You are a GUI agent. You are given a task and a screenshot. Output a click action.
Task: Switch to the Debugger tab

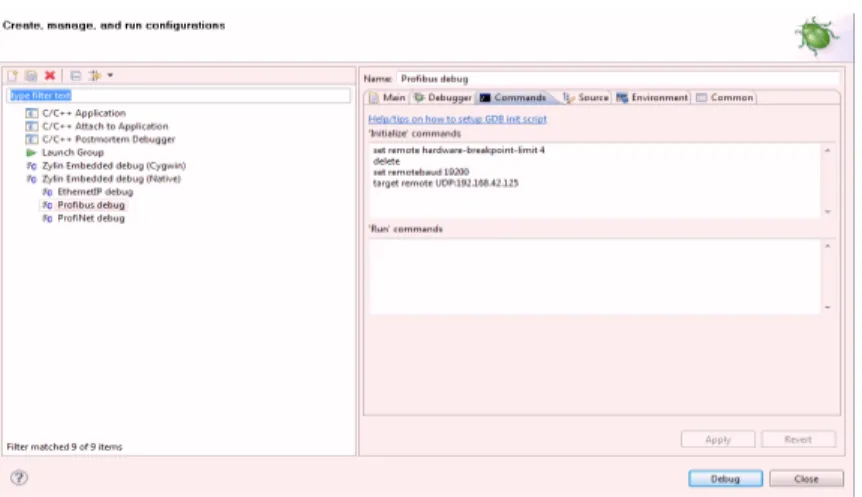(x=443, y=97)
